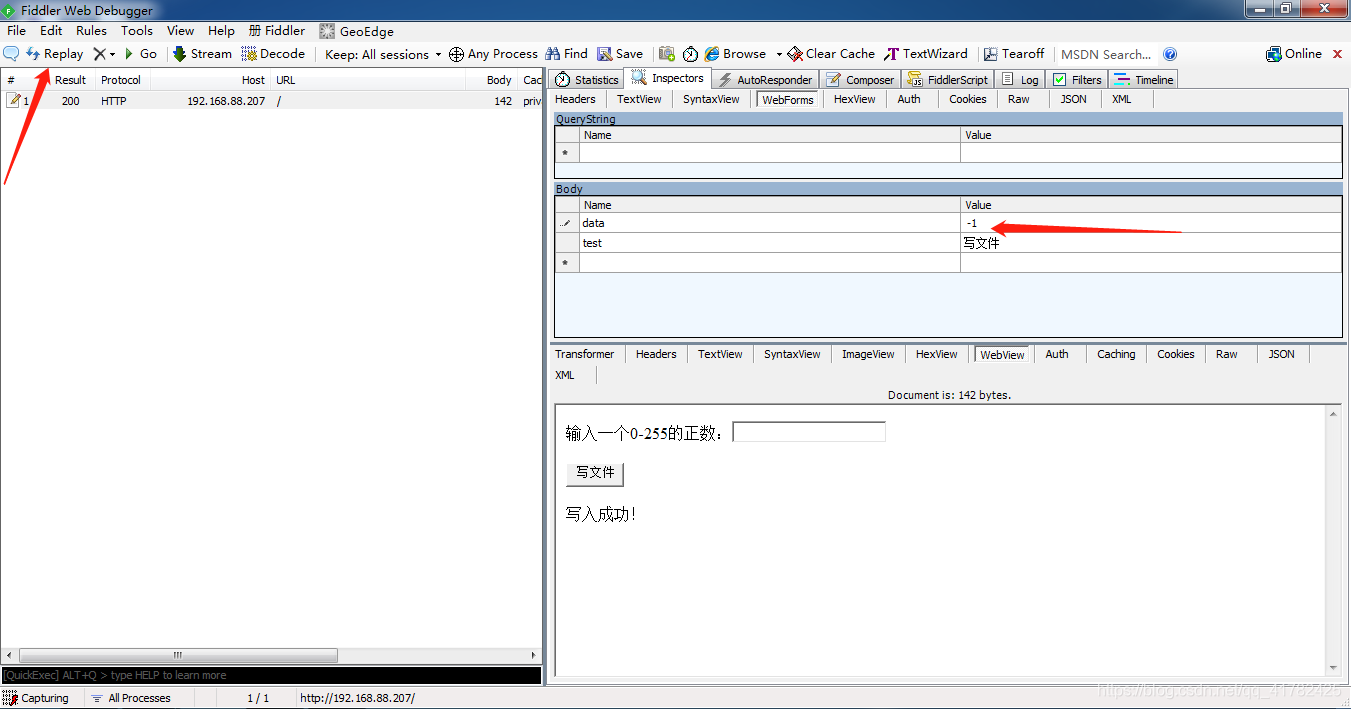
Task: Switch to the Timeline tab
Action: coord(1144,79)
